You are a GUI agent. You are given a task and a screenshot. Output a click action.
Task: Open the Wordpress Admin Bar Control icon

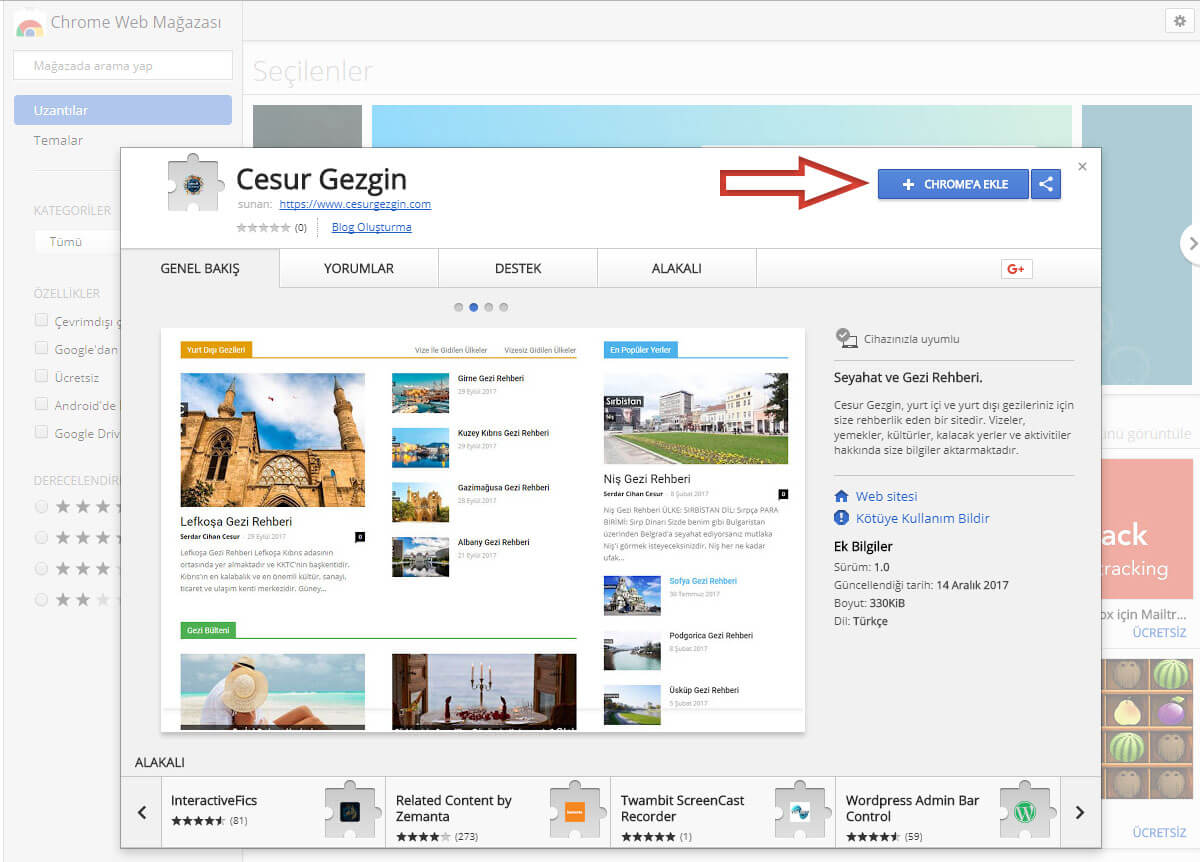pyautogui.click(x=1025, y=811)
